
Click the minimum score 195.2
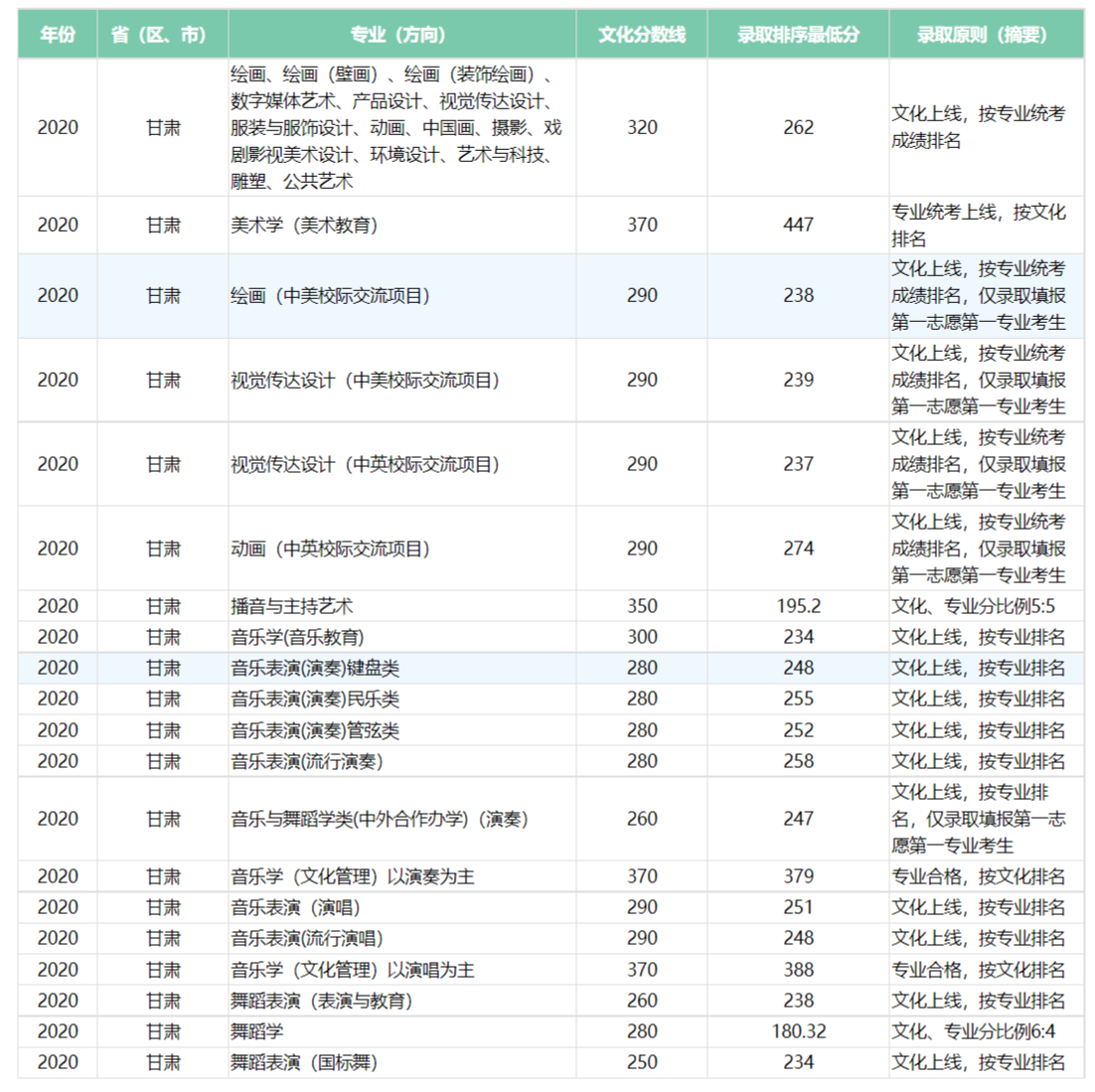pos(798,606)
